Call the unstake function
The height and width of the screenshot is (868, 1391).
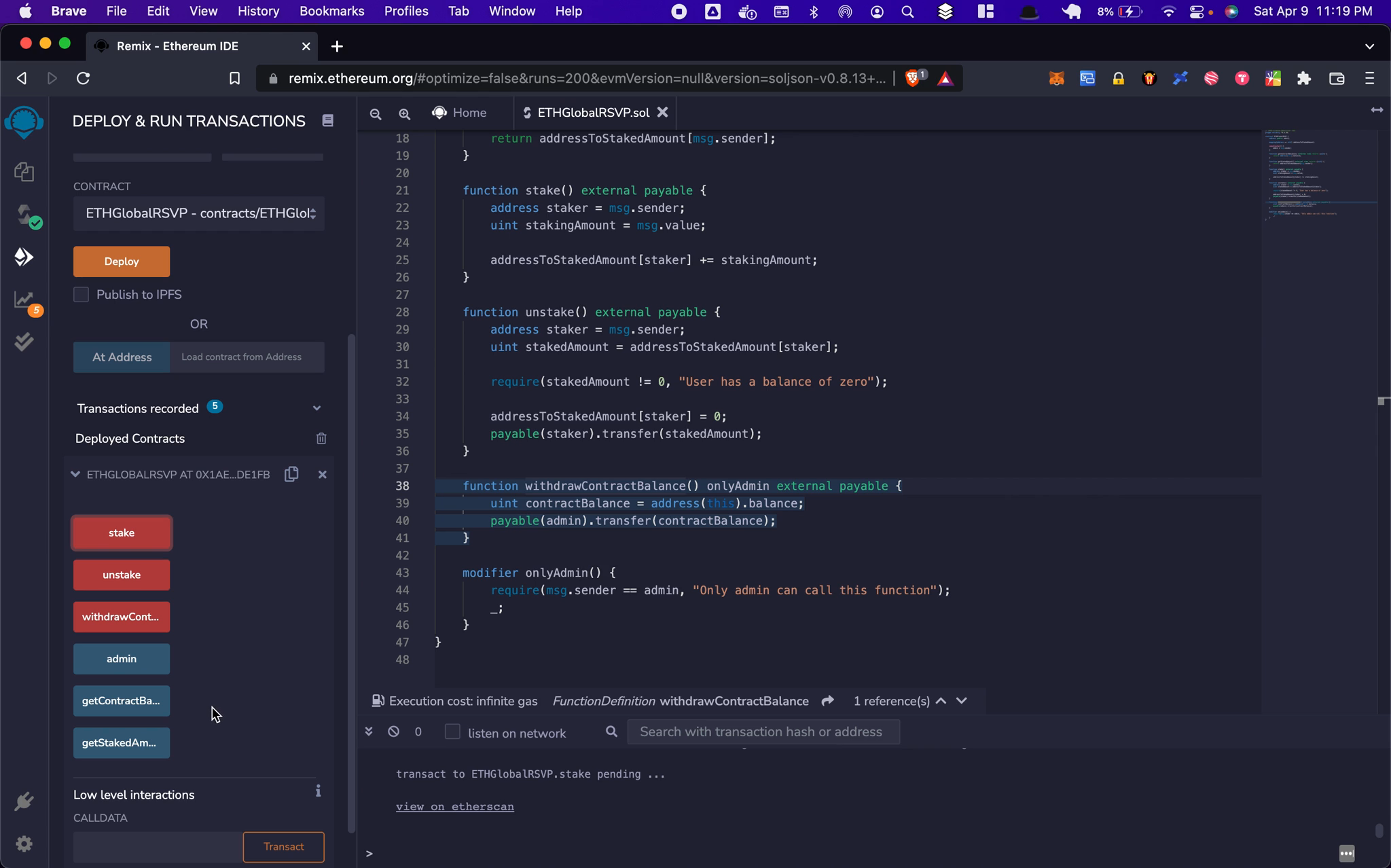coord(122,575)
